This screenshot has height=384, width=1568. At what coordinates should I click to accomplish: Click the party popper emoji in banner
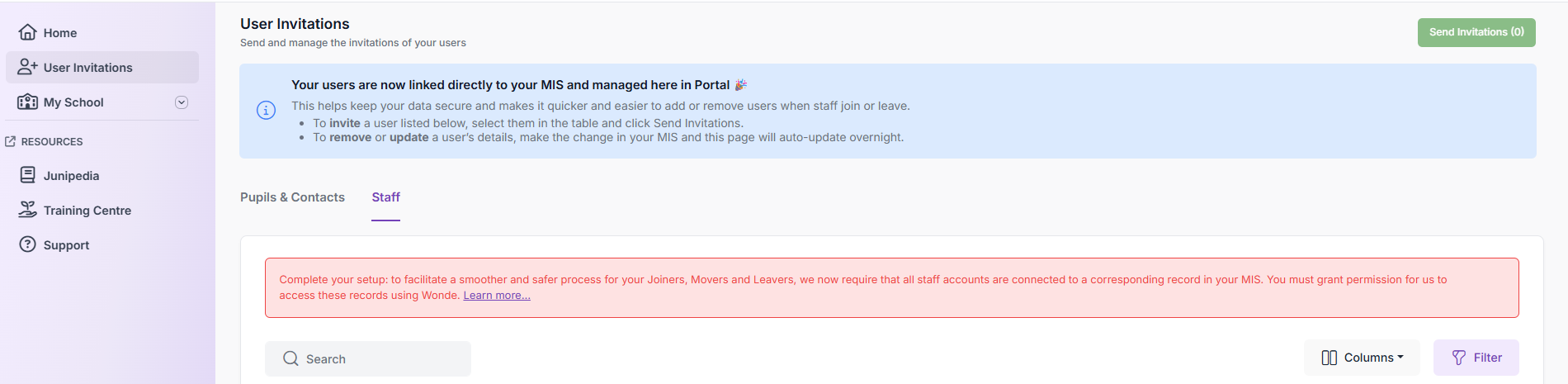click(741, 84)
